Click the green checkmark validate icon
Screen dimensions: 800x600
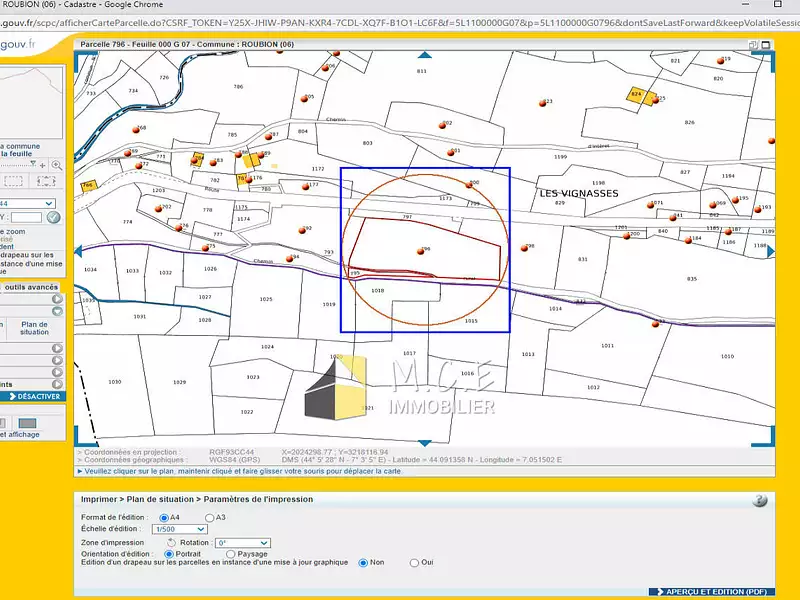pyautogui.click(x=54, y=217)
